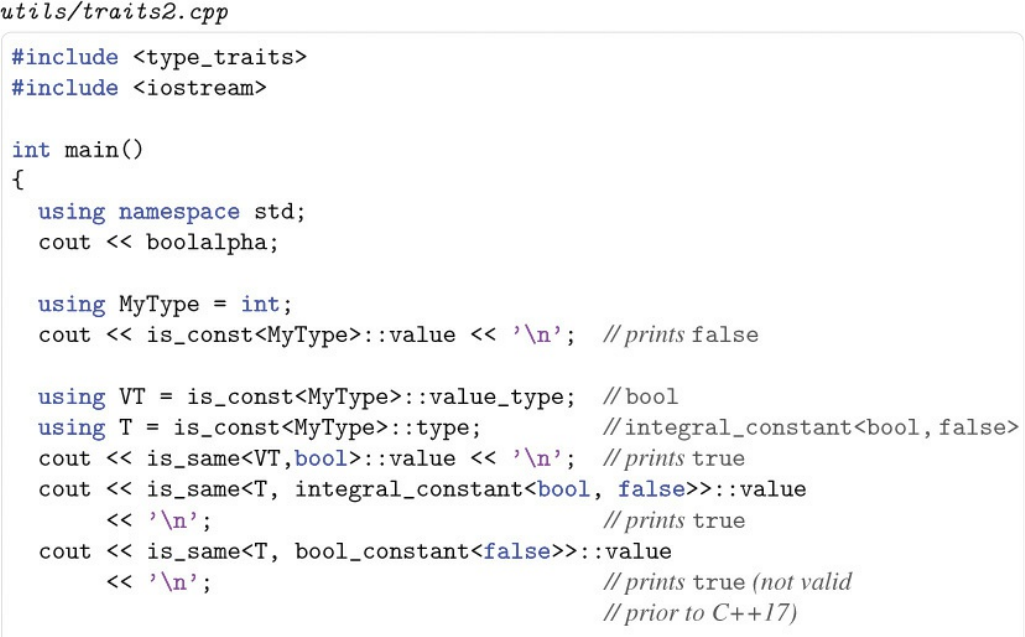Click the using namespace std statement
This screenshot has width=1025, height=637.
(171, 211)
